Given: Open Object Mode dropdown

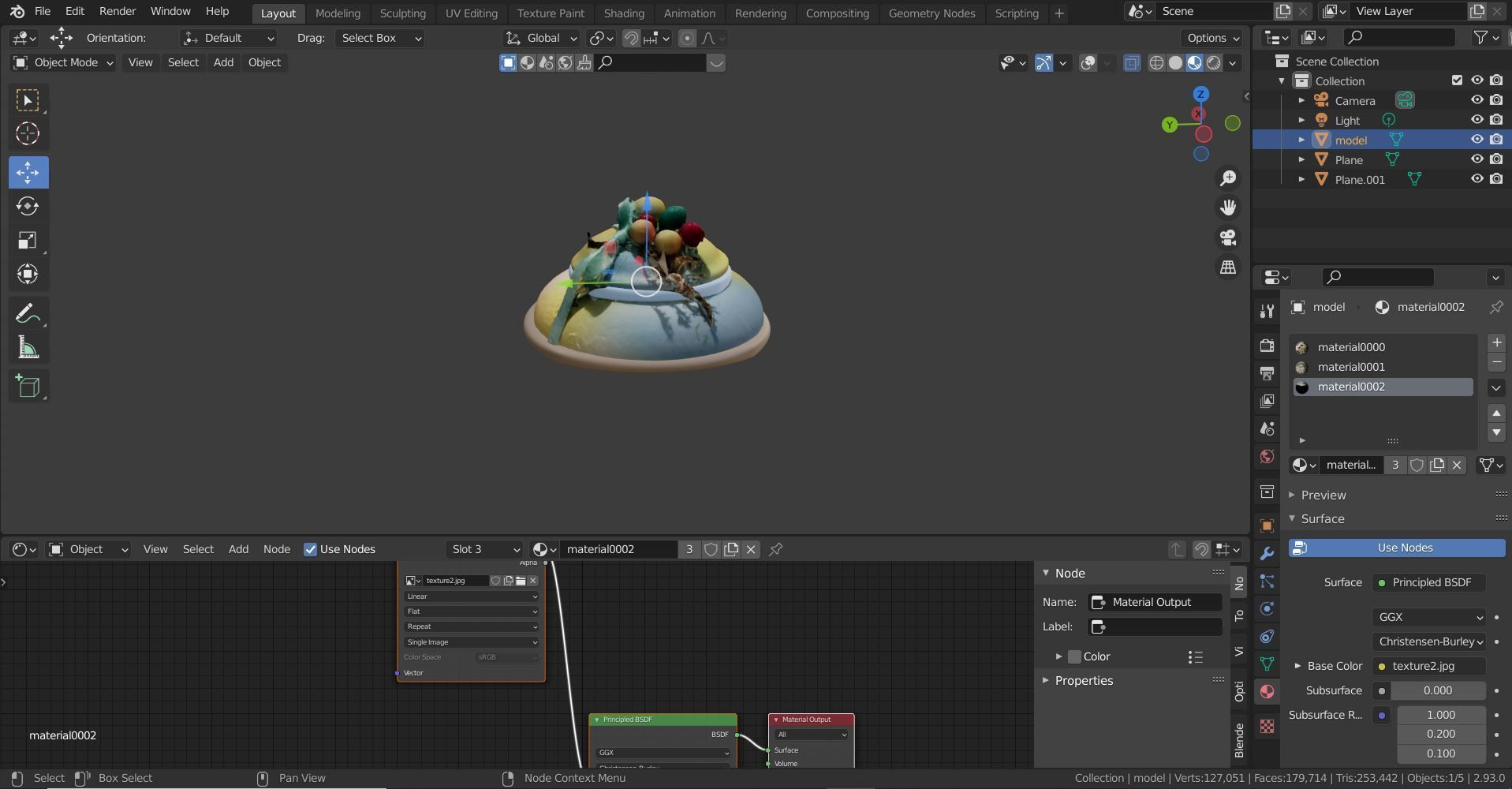Looking at the screenshot, I should click(63, 62).
